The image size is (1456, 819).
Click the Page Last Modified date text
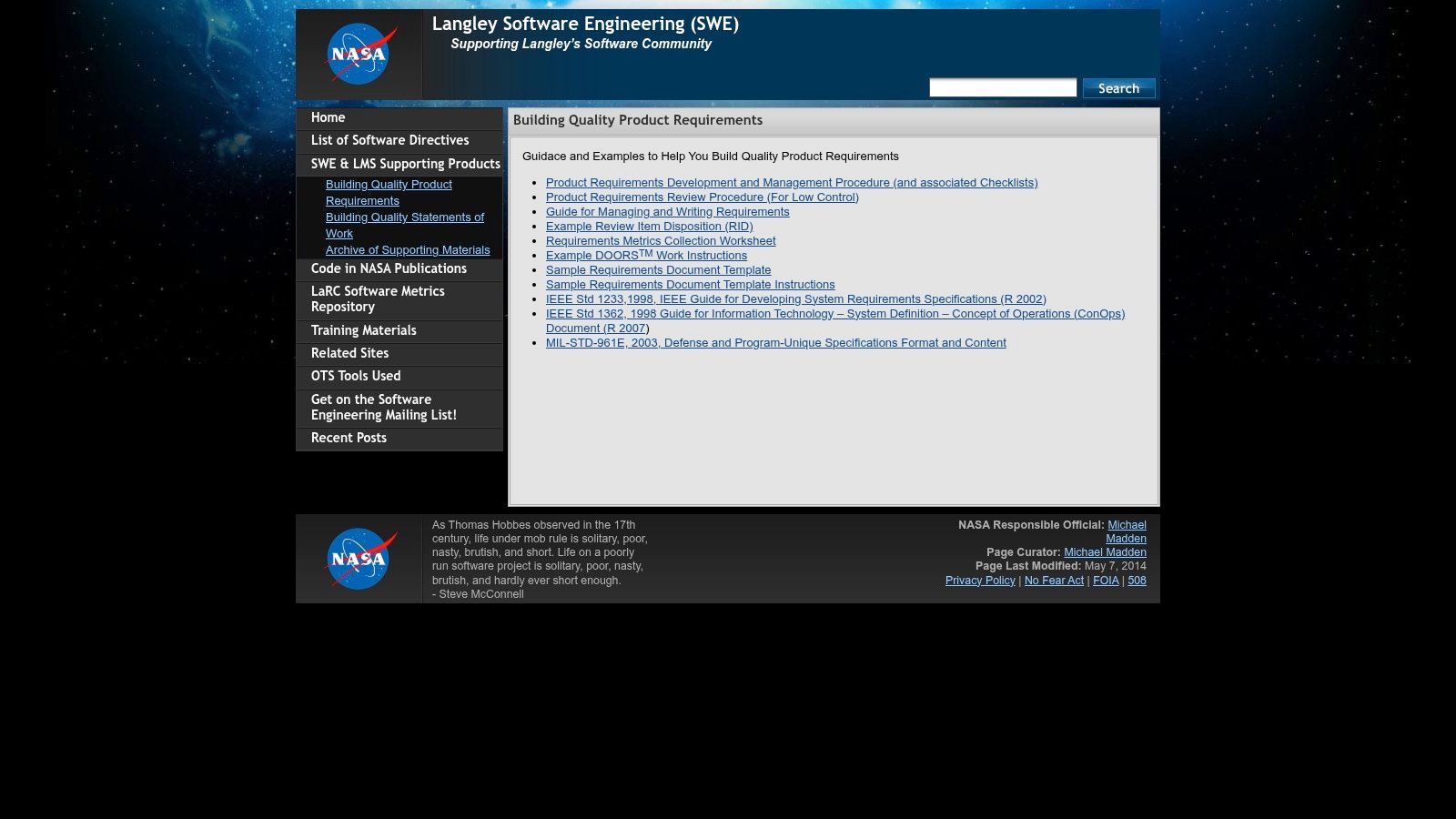[1116, 566]
